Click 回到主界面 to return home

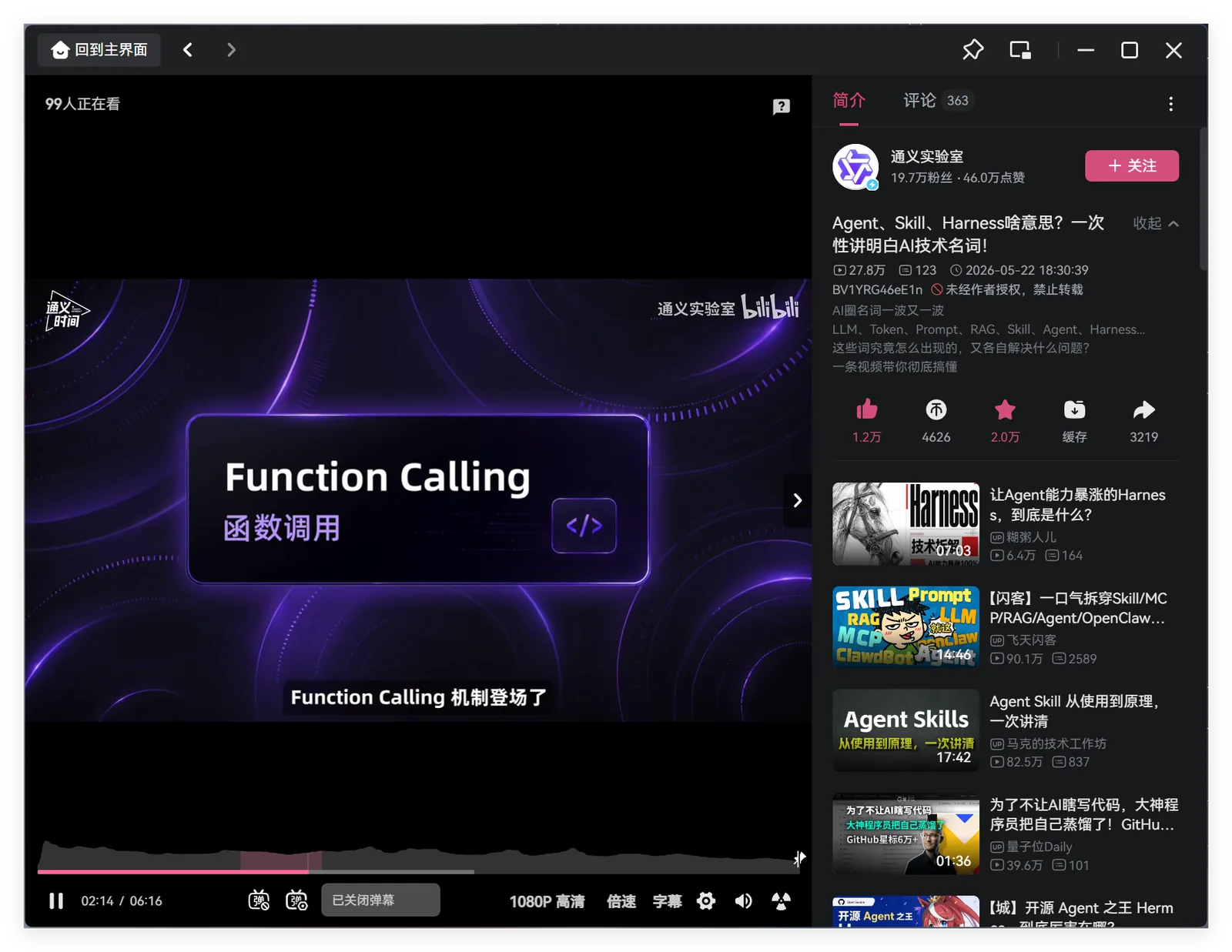pos(99,50)
